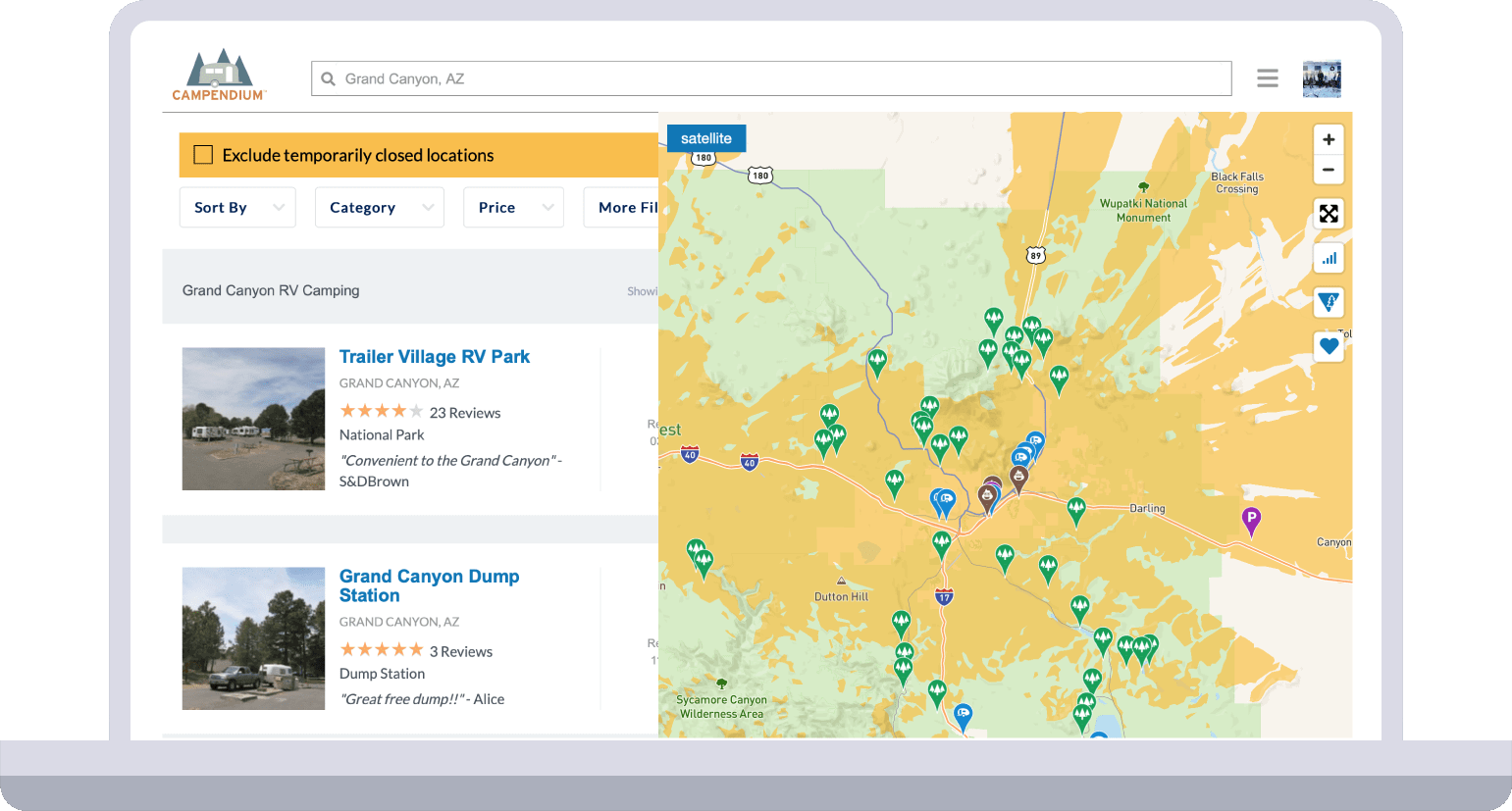The width and height of the screenshot is (1512, 811).
Task: Open the More Filters dropdown
Action: (x=621, y=208)
